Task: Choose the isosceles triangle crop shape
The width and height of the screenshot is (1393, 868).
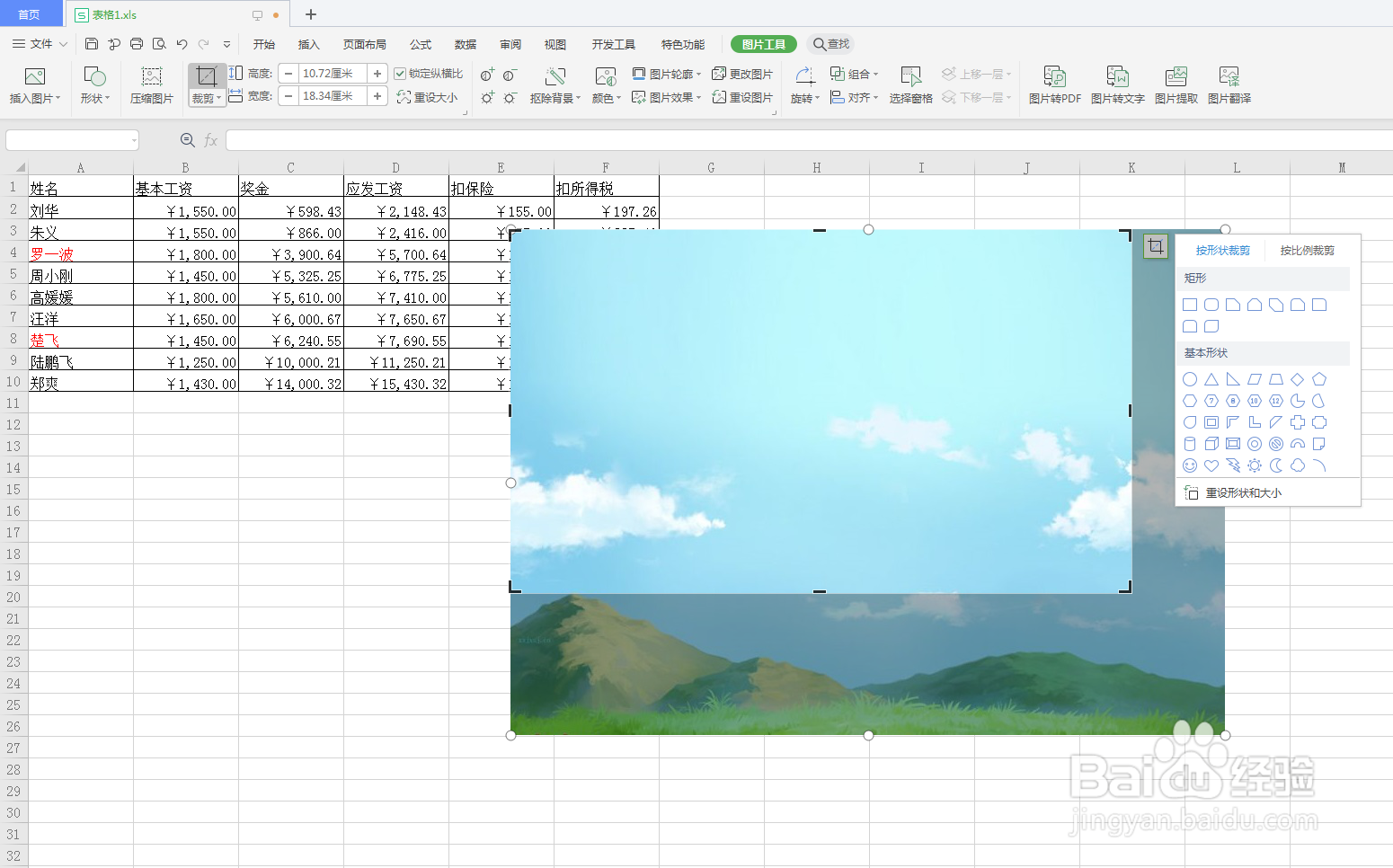Action: tap(1211, 379)
